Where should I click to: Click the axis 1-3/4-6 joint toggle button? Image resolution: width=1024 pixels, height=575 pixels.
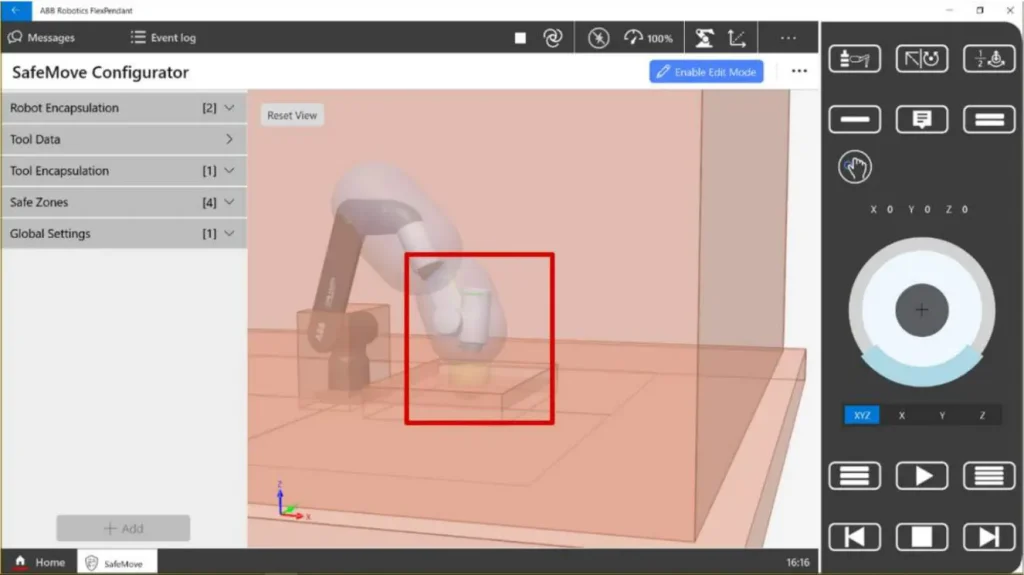click(x=989, y=59)
